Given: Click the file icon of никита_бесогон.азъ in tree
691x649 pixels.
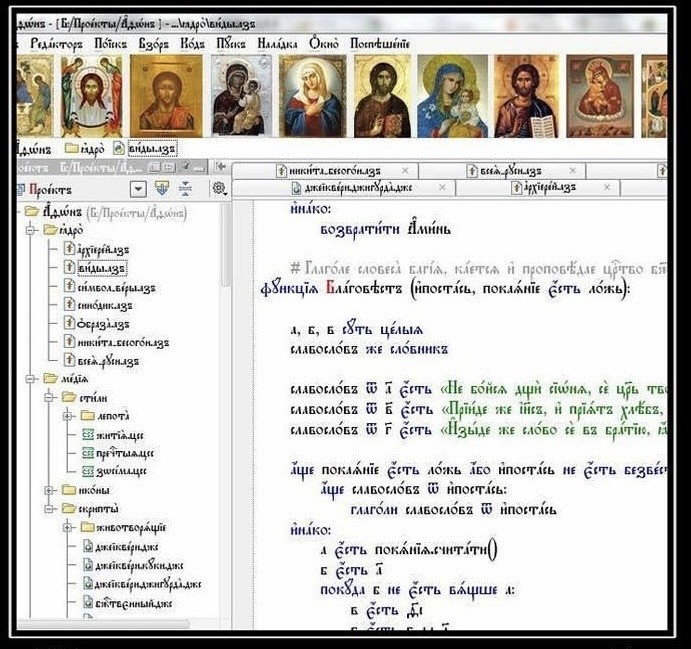Looking at the screenshot, I should 69,341.
